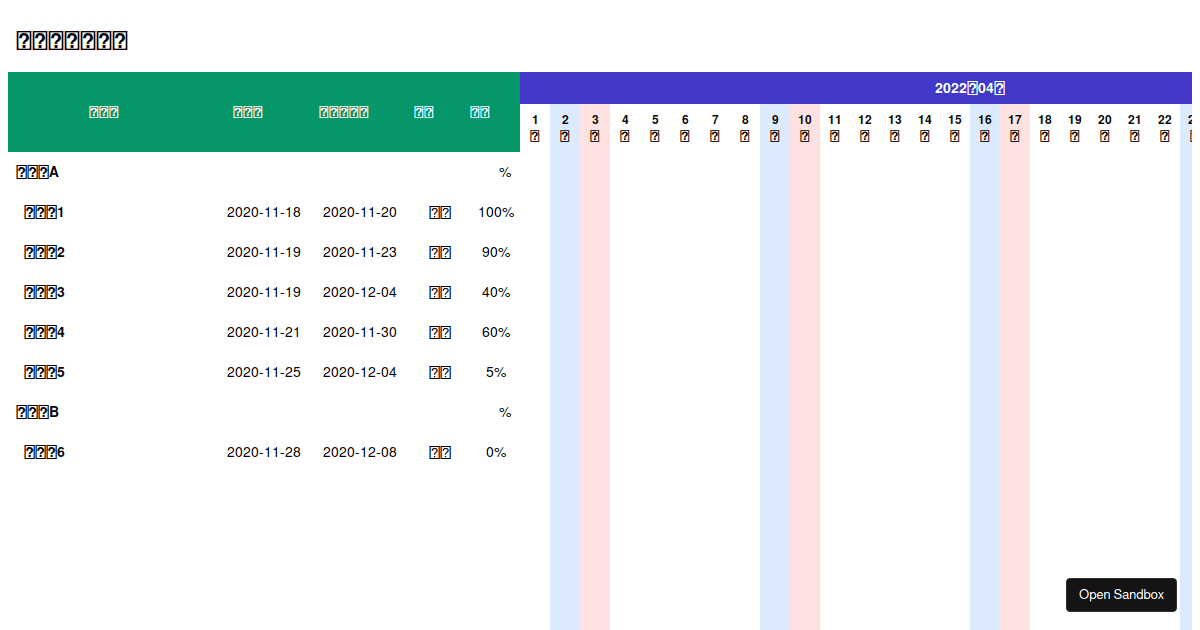Click the start date 2020-11-25
The image size is (1200, 630).
[x=263, y=372]
